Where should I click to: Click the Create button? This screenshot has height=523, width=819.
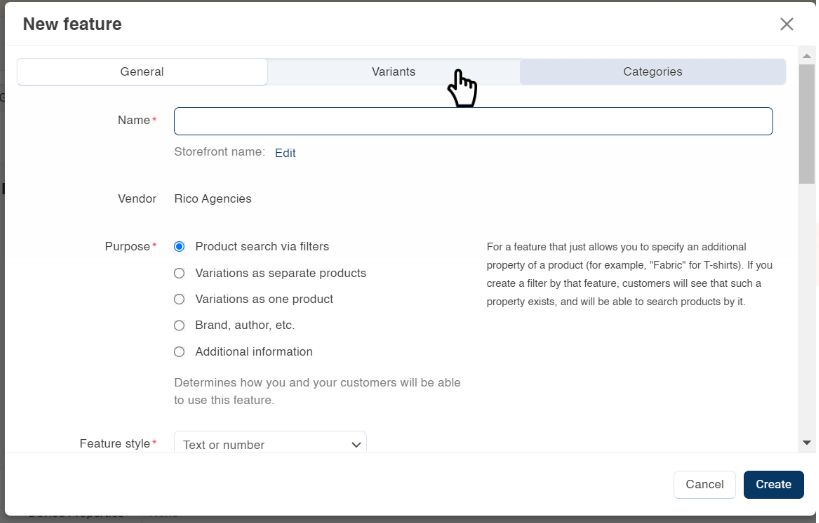(773, 484)
